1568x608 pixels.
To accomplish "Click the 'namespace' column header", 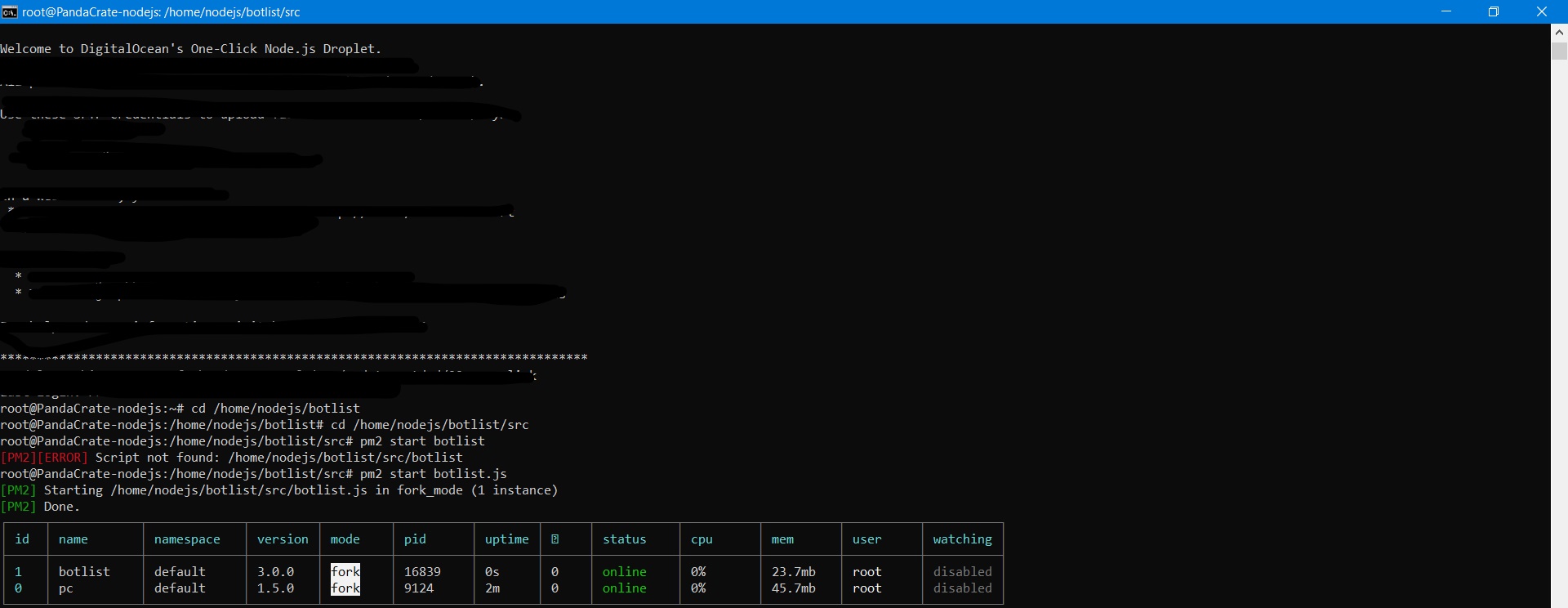I will (187, 539).
